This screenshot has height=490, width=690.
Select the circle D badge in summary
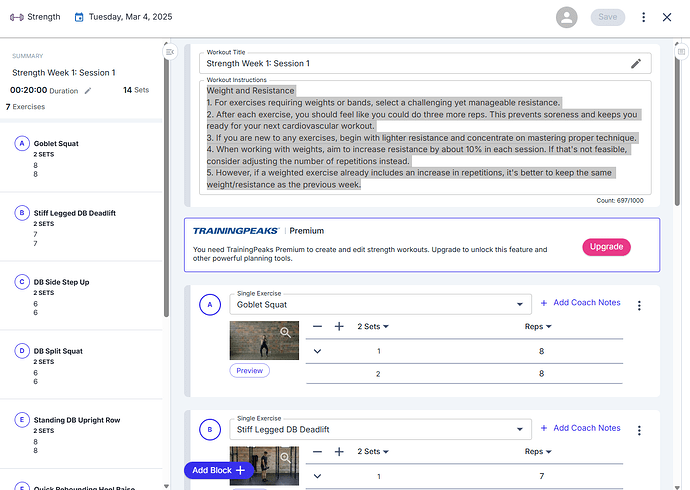(22, 351)
